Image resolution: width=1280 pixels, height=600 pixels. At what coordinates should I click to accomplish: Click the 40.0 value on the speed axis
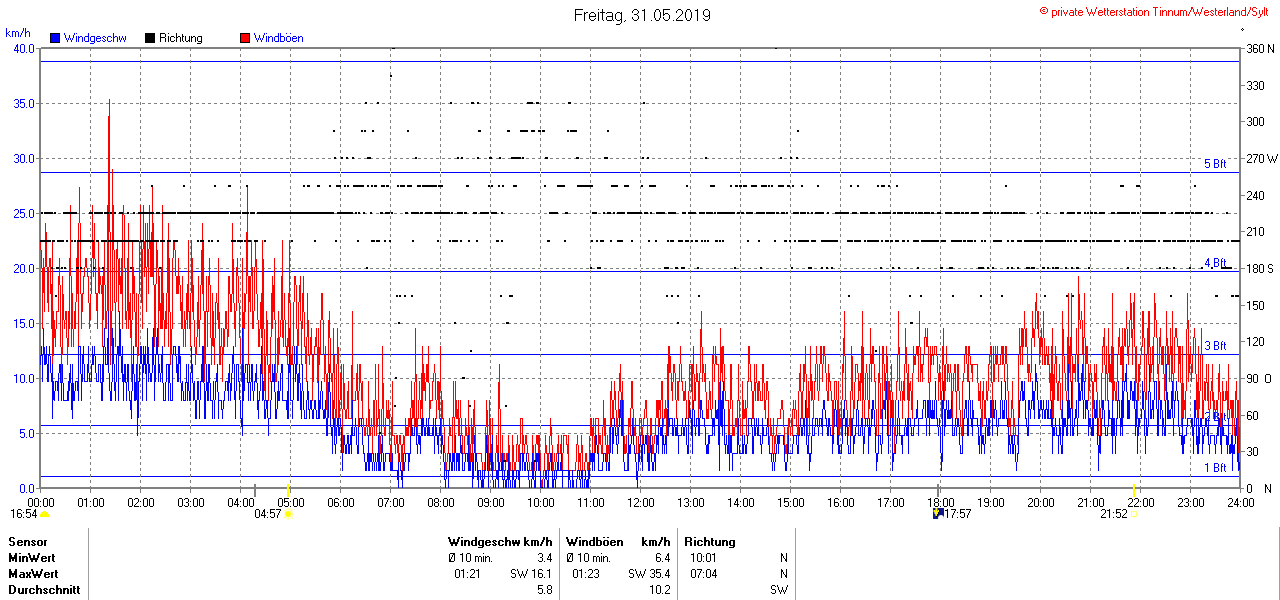coord(24,48)
